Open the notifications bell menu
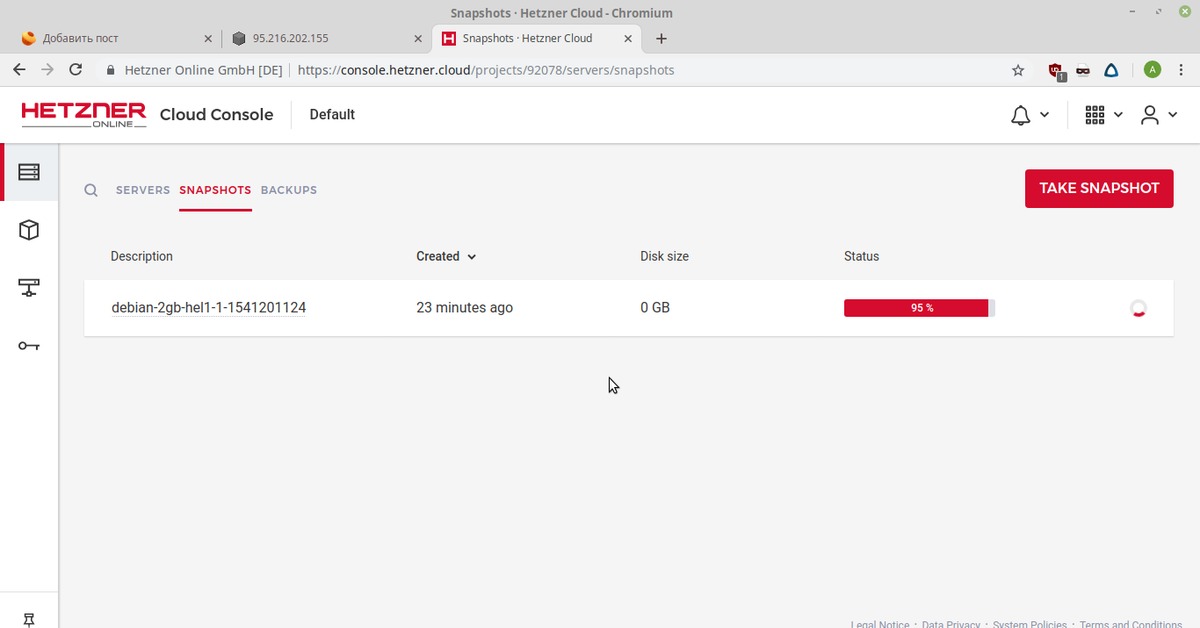 tap(1029, 115)
